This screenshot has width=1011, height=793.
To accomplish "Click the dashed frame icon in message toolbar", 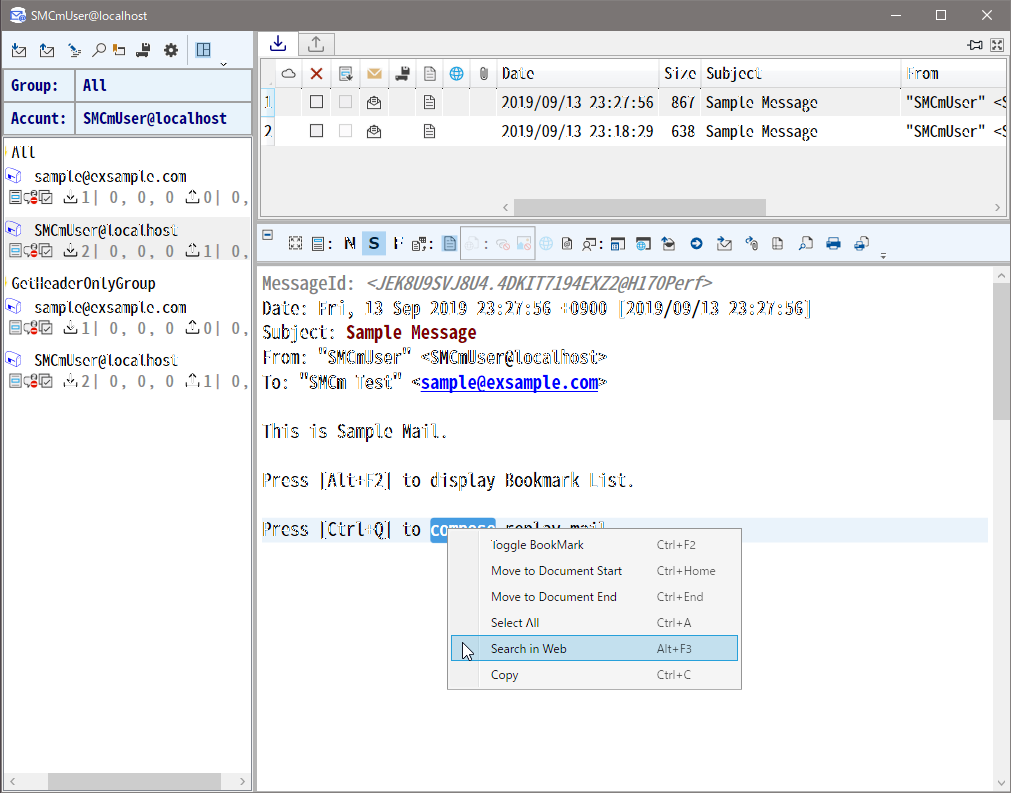I will 295,243.
